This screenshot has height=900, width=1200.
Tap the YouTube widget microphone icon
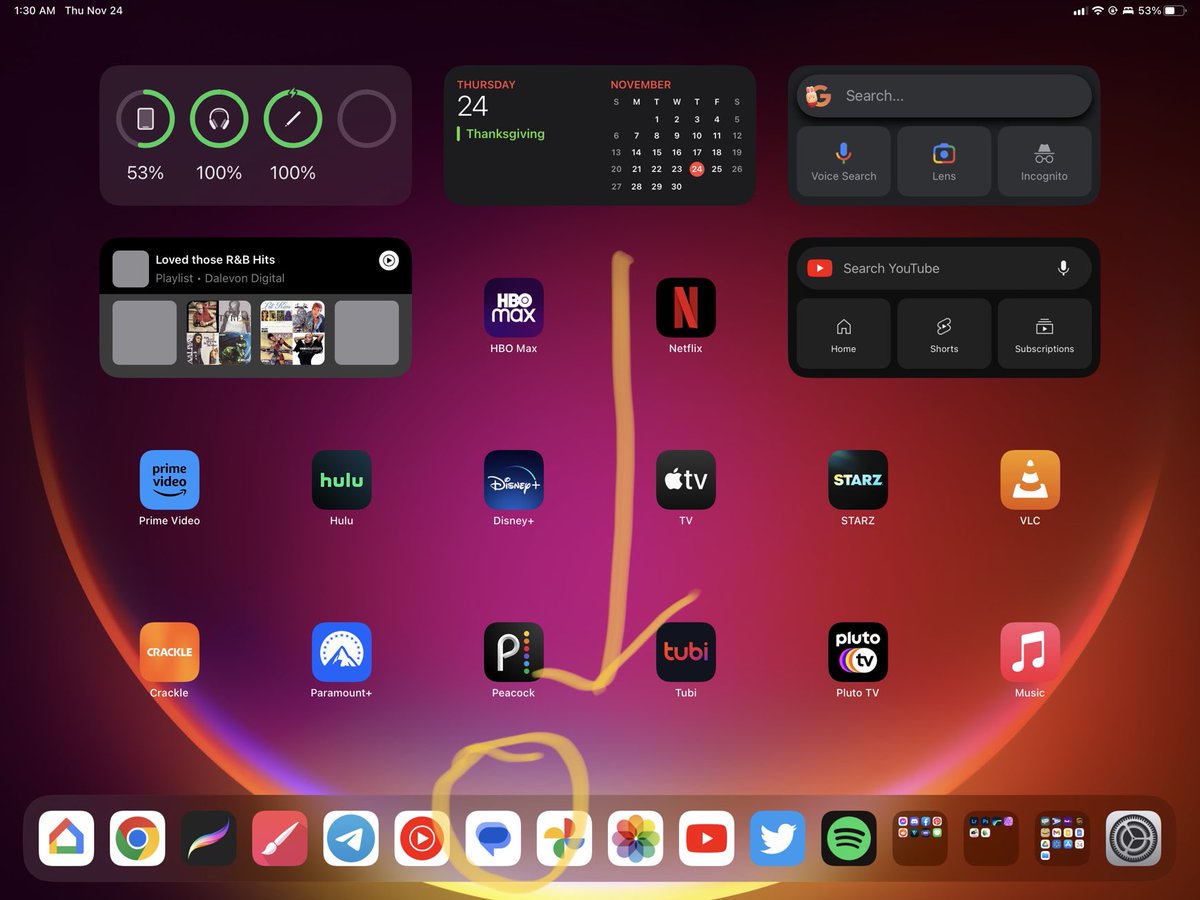[x=1063, y=268]
